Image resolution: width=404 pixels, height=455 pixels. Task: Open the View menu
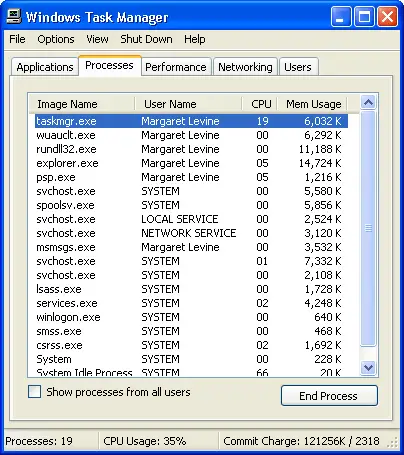[x=97, y=39]
